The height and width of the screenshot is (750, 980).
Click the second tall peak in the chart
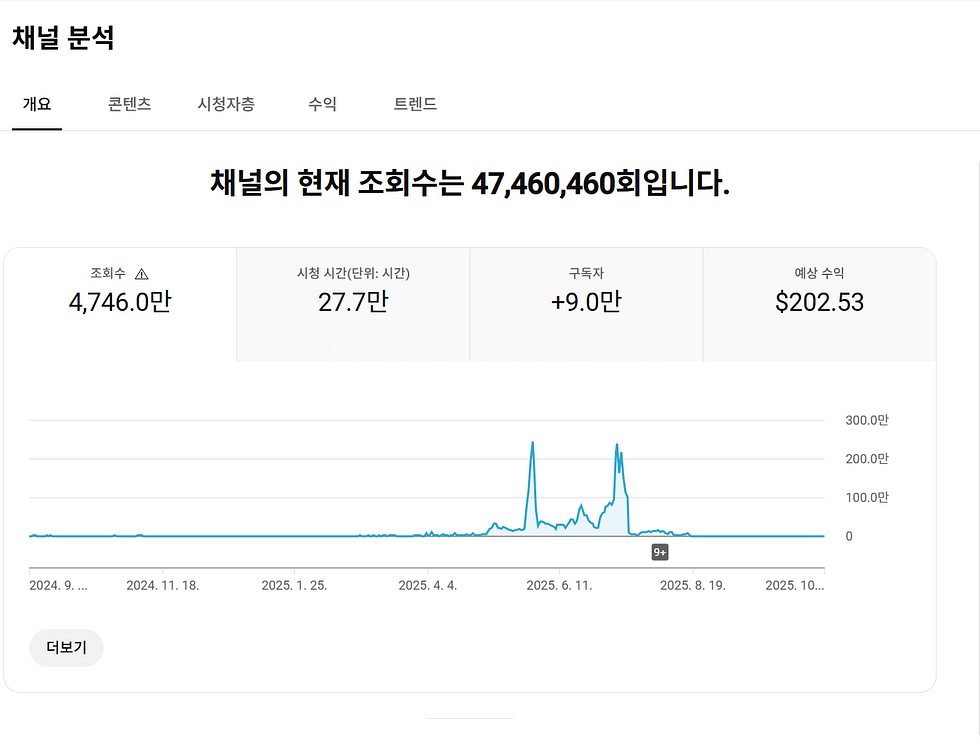(617, 446)
